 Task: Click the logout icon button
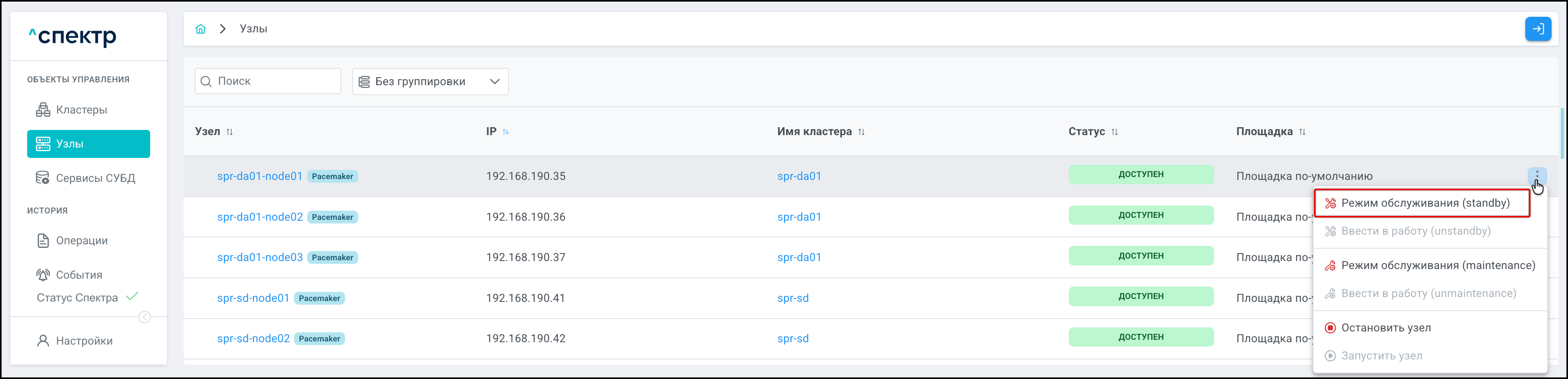coord(1538,29)
